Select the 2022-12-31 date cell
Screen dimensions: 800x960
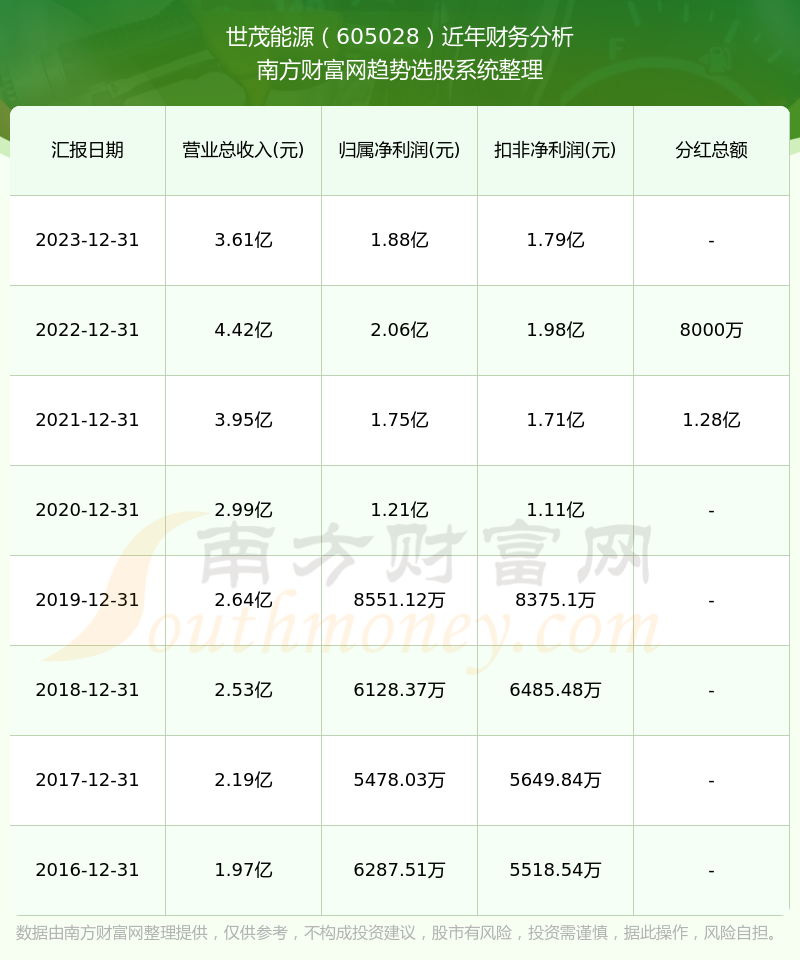[x=88, y=330]
